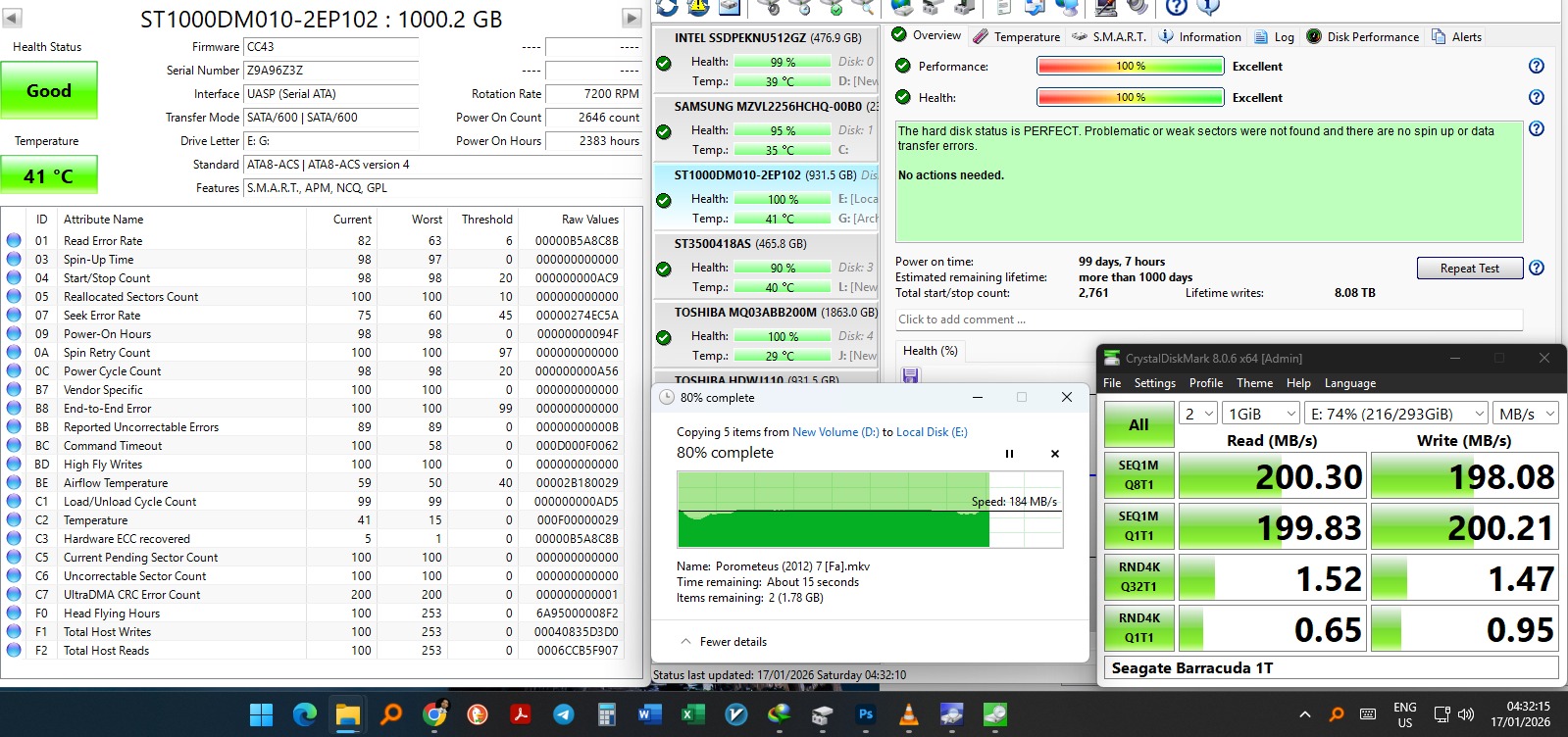
Task: Click the Repeat Test button
Action: pos(1469,269)
